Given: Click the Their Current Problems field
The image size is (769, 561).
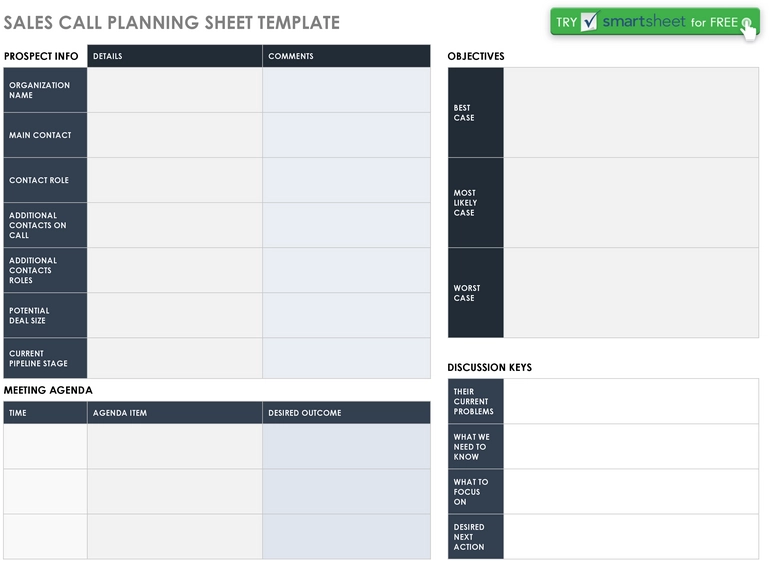Looking at the screenshot, I should point(631,401).
